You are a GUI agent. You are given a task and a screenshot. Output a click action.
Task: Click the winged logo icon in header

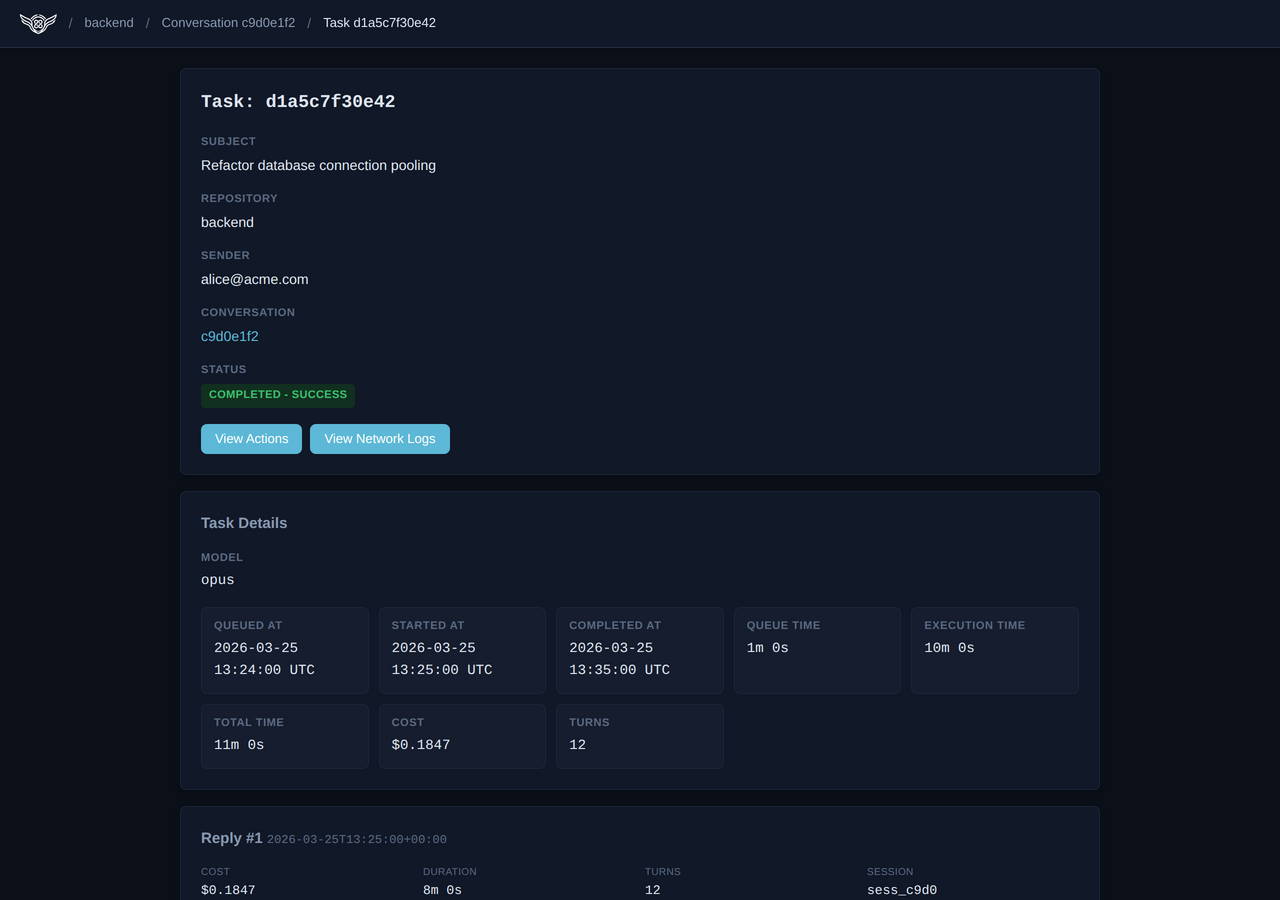[38, 23]
